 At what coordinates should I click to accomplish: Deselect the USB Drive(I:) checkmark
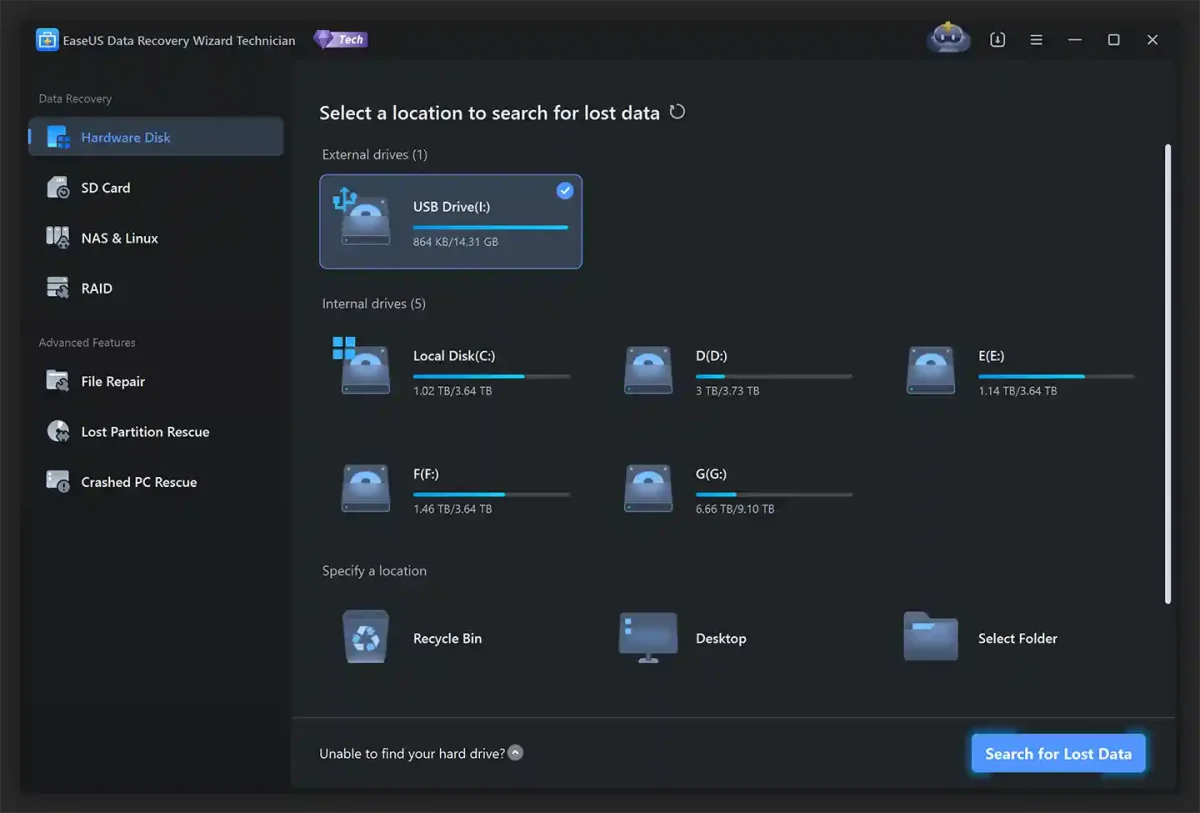pyautogui.click(x=564, y=190)
